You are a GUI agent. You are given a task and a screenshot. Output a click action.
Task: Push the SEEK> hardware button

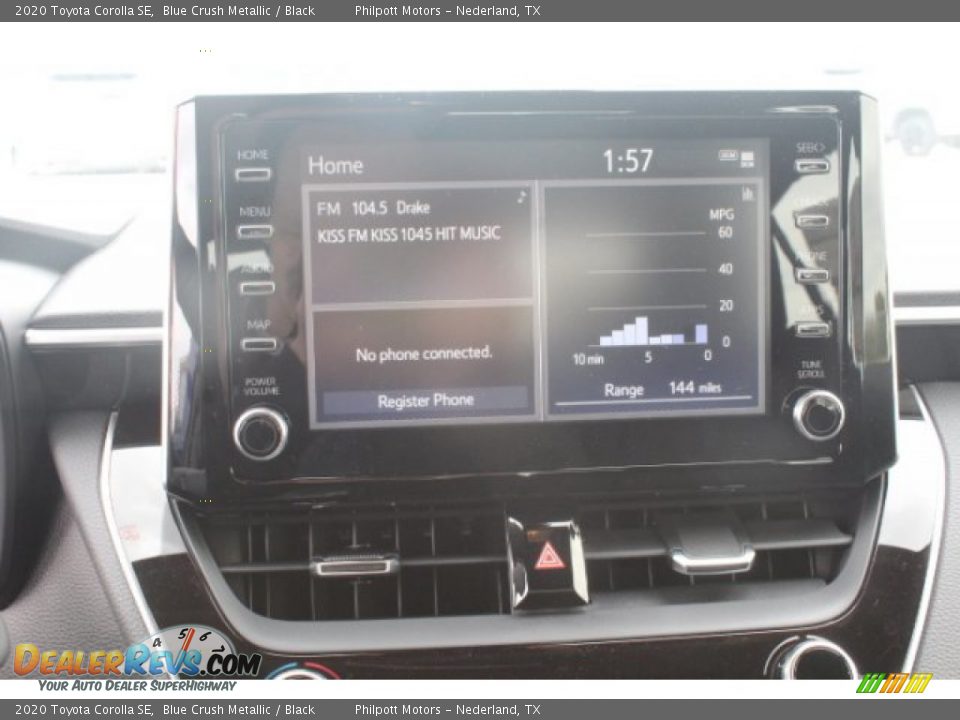point(812,166)
